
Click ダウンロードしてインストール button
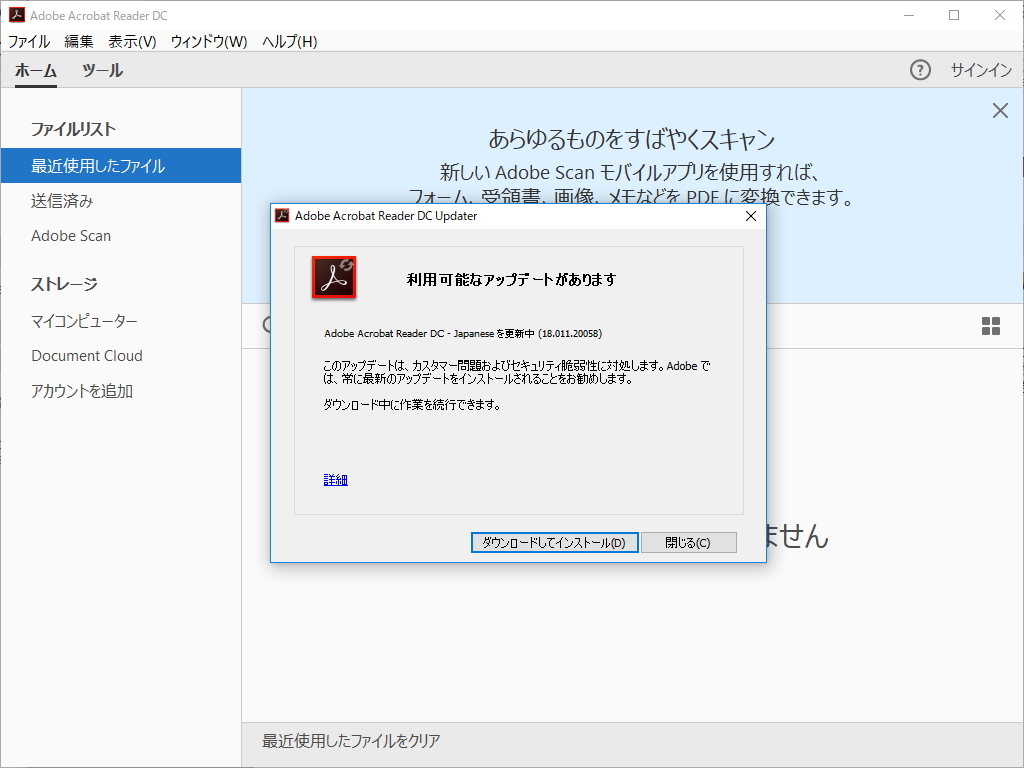coord(554,542)
